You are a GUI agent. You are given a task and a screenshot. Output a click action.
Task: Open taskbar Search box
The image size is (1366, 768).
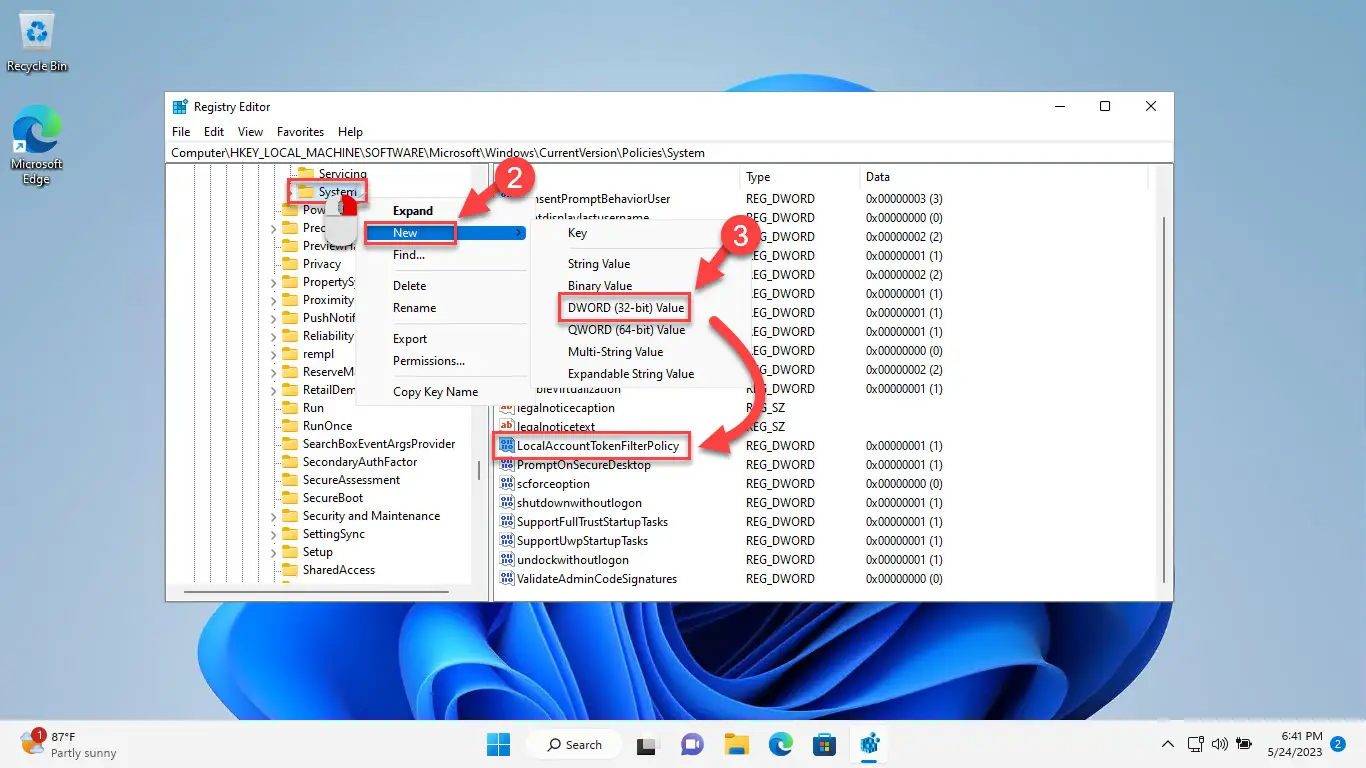574,744
